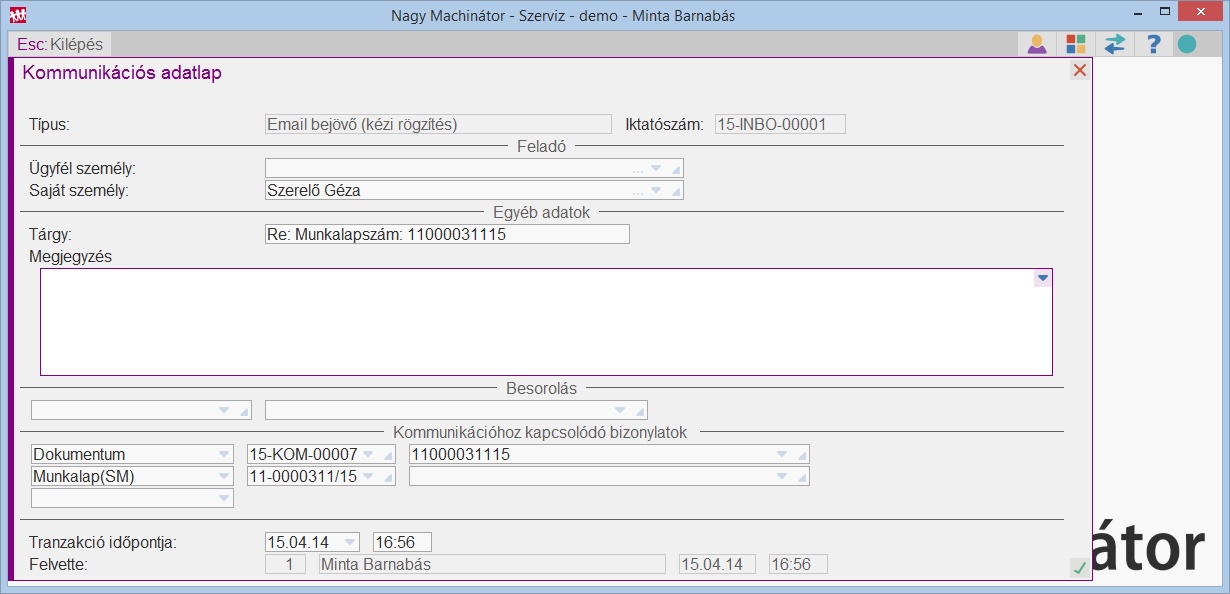This screenshot has width=1230, height=594.
Task: Confirm the form with the green checkmark
Action: pos(1079,568)
